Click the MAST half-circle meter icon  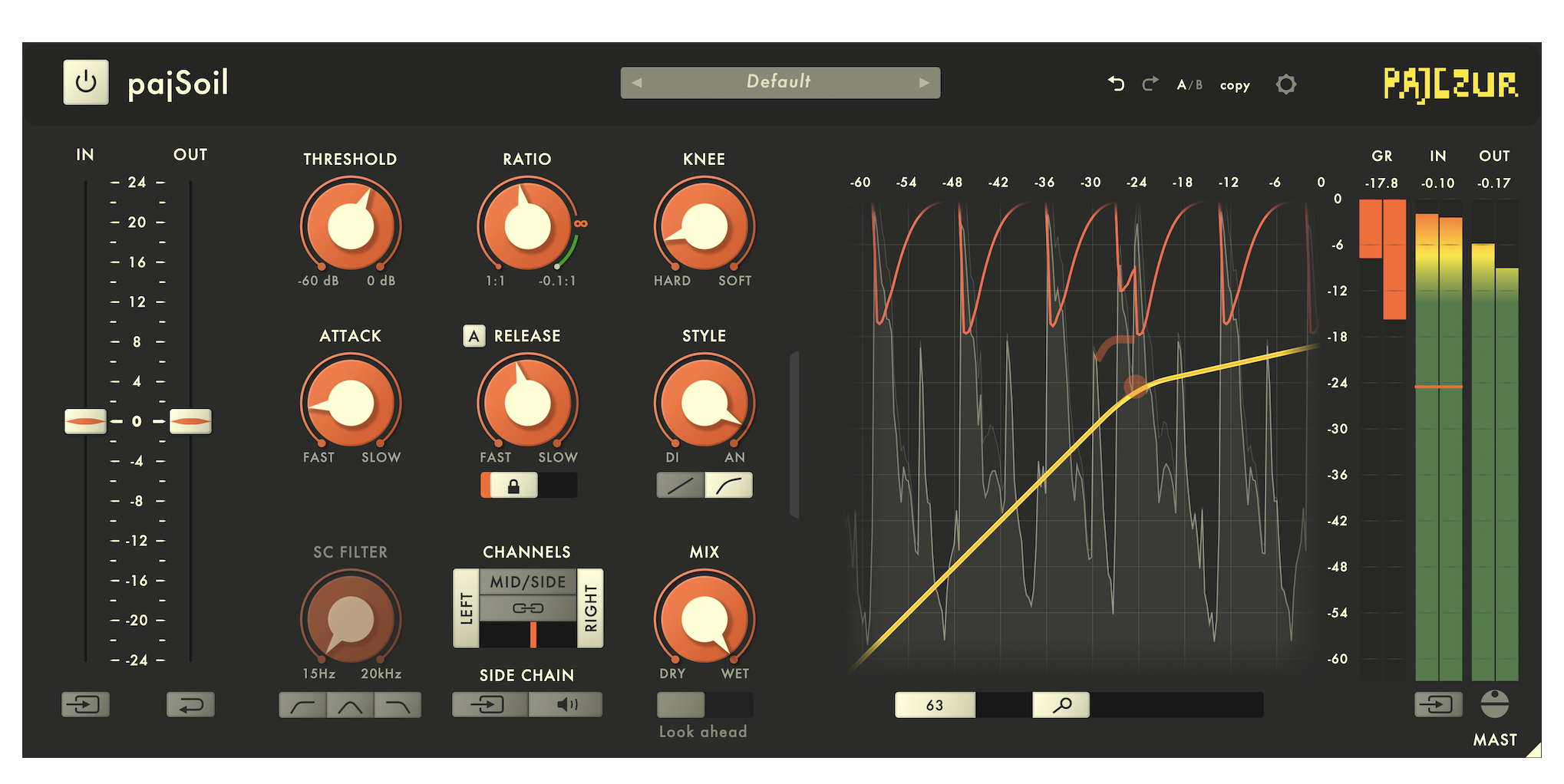pos(1494,703)
